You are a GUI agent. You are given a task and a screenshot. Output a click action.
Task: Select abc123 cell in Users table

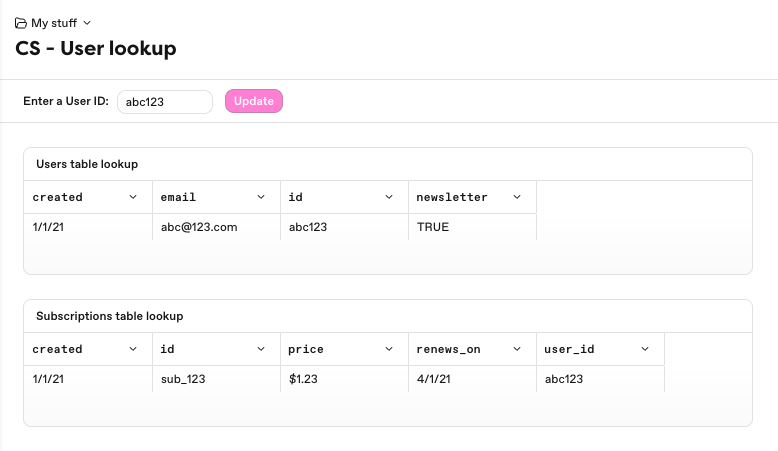(344, 227)
